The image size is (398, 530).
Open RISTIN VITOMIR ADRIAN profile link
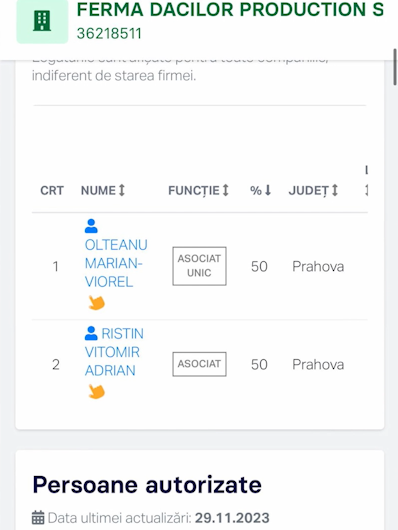pos(114,352)
